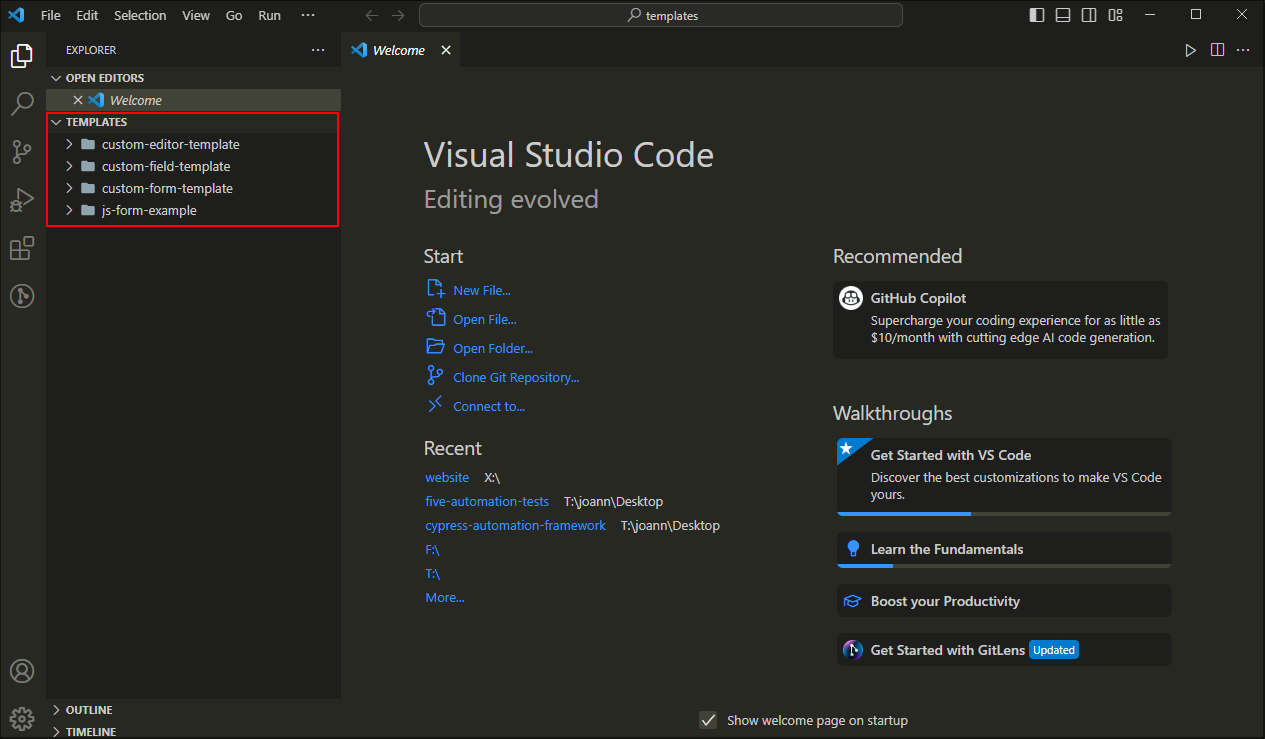Open the Accounts icon in activity bar
1265x739 pixels.
click(x=22, y=671)
